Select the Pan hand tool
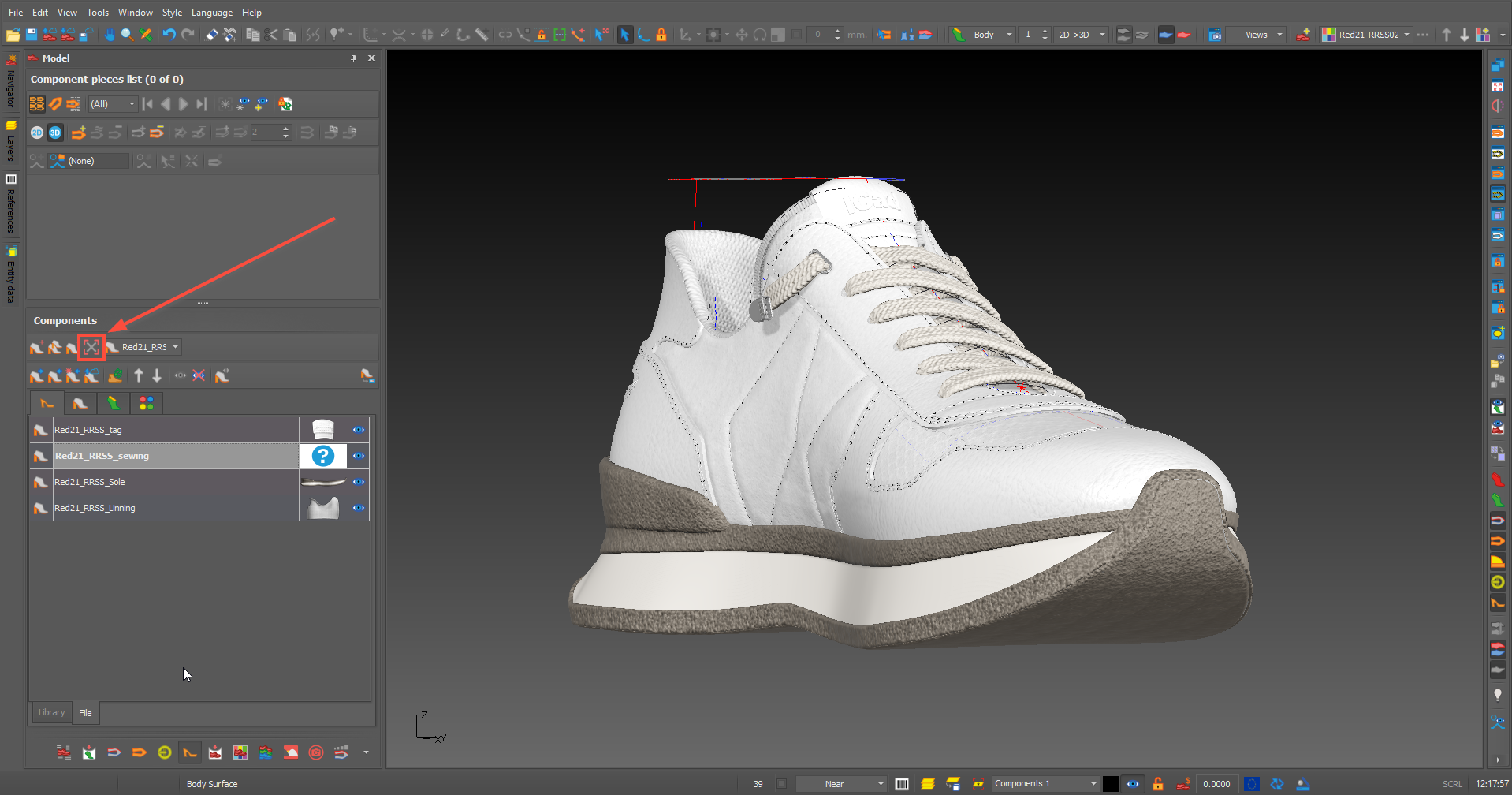Viewport: 1512px width, 795px height. pos(110,35)
